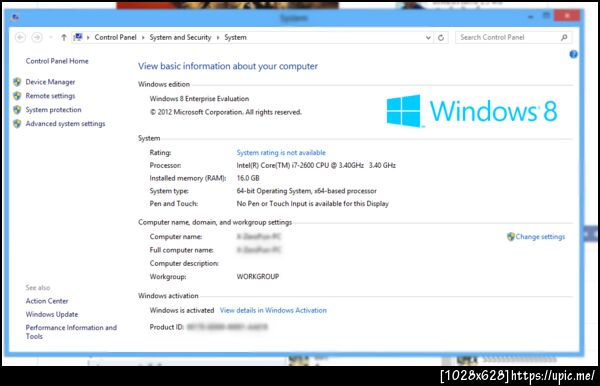Image resolution: width=600 pixels, height=386 pixels.
Task: View details in Windows Activation
Action: click(x=273, y=310)
